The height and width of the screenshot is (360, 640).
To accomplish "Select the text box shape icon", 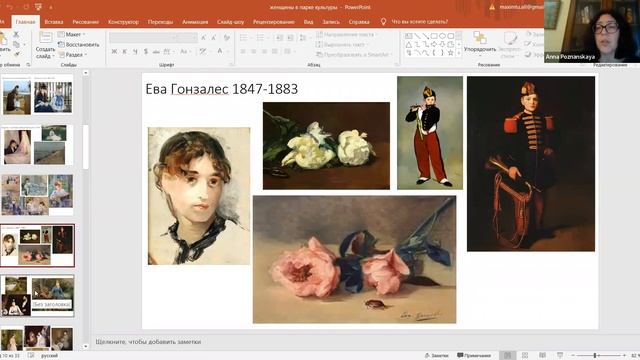I will coord(409,36).
